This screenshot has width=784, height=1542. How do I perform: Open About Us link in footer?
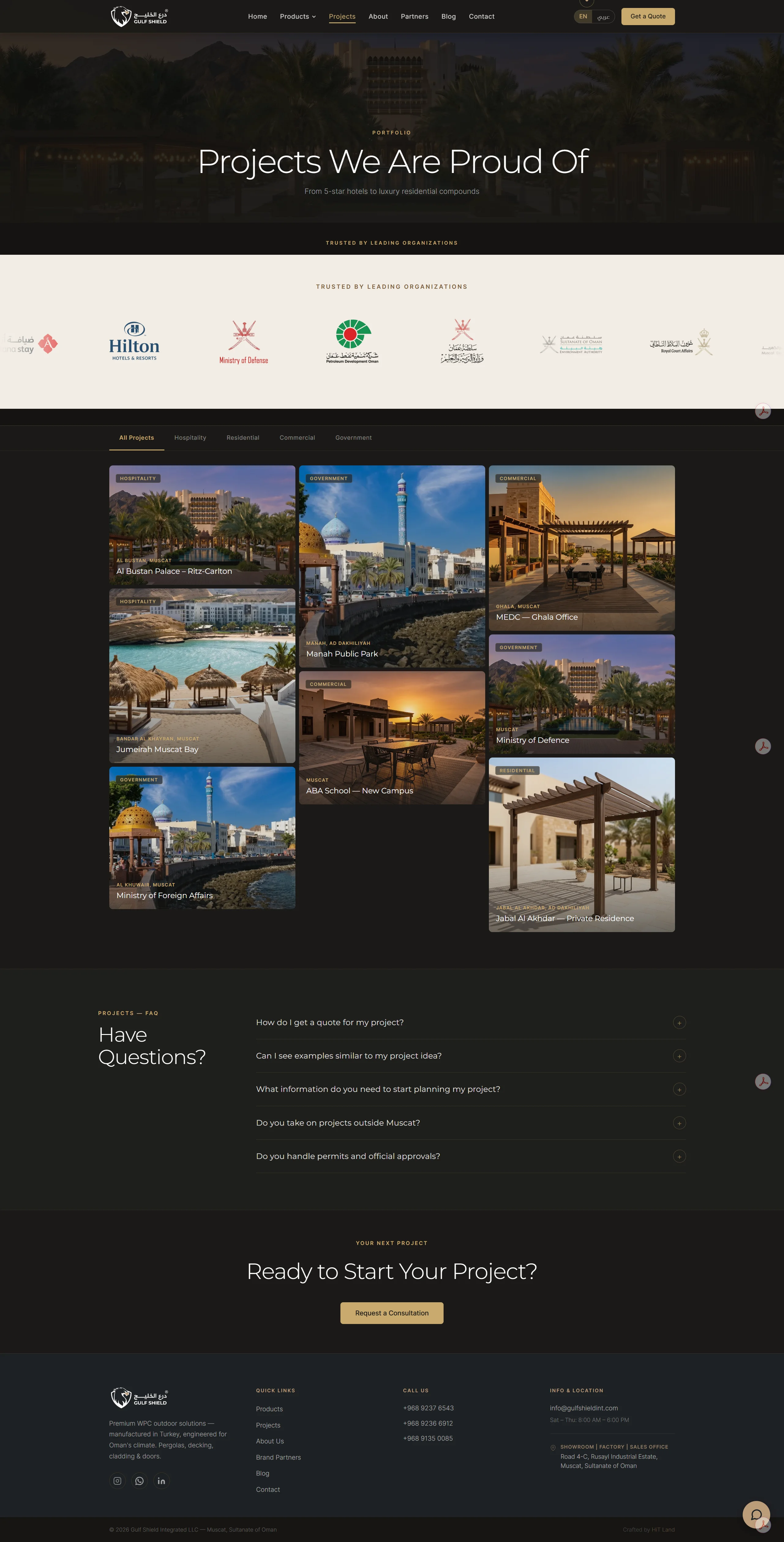coord(270,1441)
